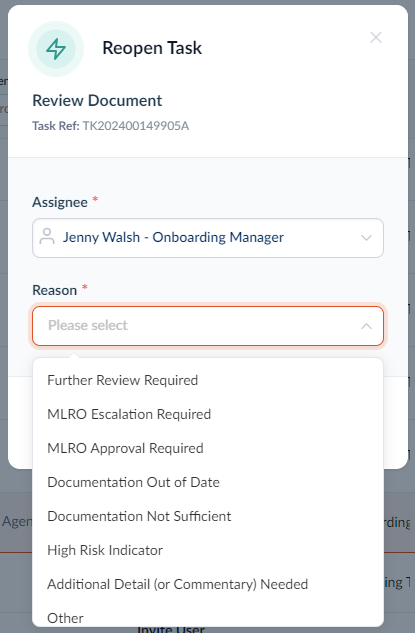Viewport: 415px width, 633px height.
Task: Click the 'Assignee' field label
Action: (x=60, y=202)
